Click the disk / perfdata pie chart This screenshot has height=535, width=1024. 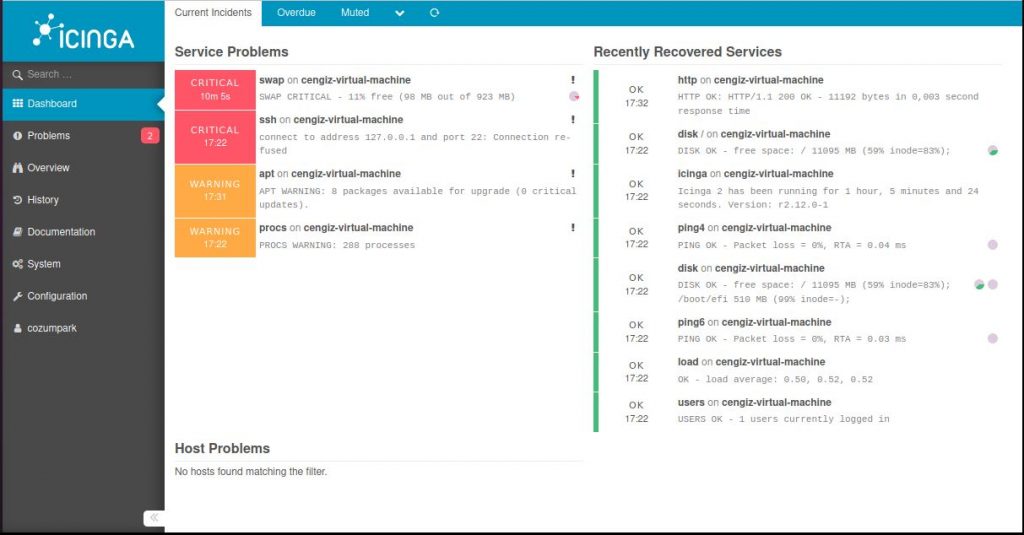993,150
